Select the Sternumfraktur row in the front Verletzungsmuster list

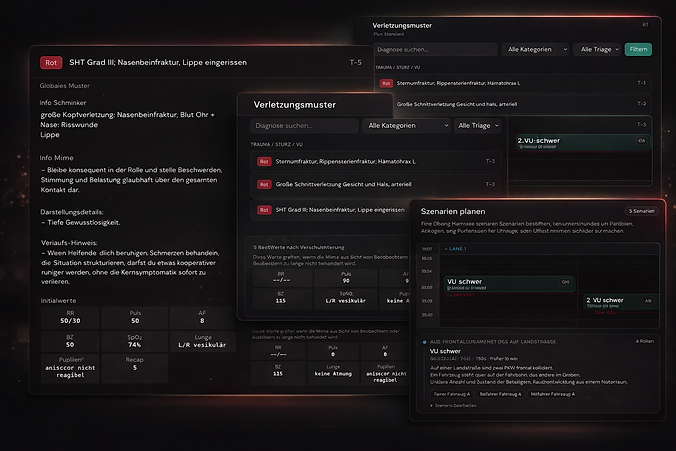coord(376,161)
